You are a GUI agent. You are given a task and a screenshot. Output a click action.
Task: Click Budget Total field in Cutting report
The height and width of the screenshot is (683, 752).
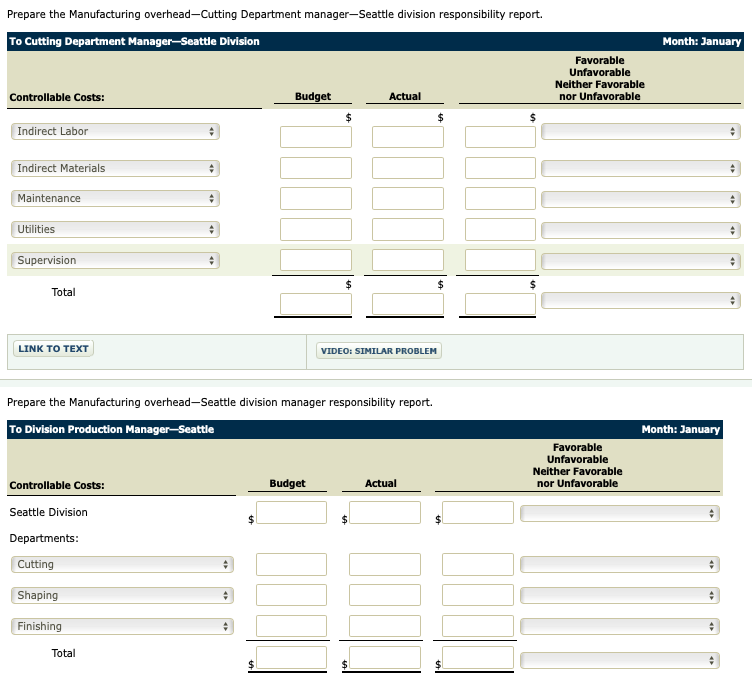pos(316,304)
